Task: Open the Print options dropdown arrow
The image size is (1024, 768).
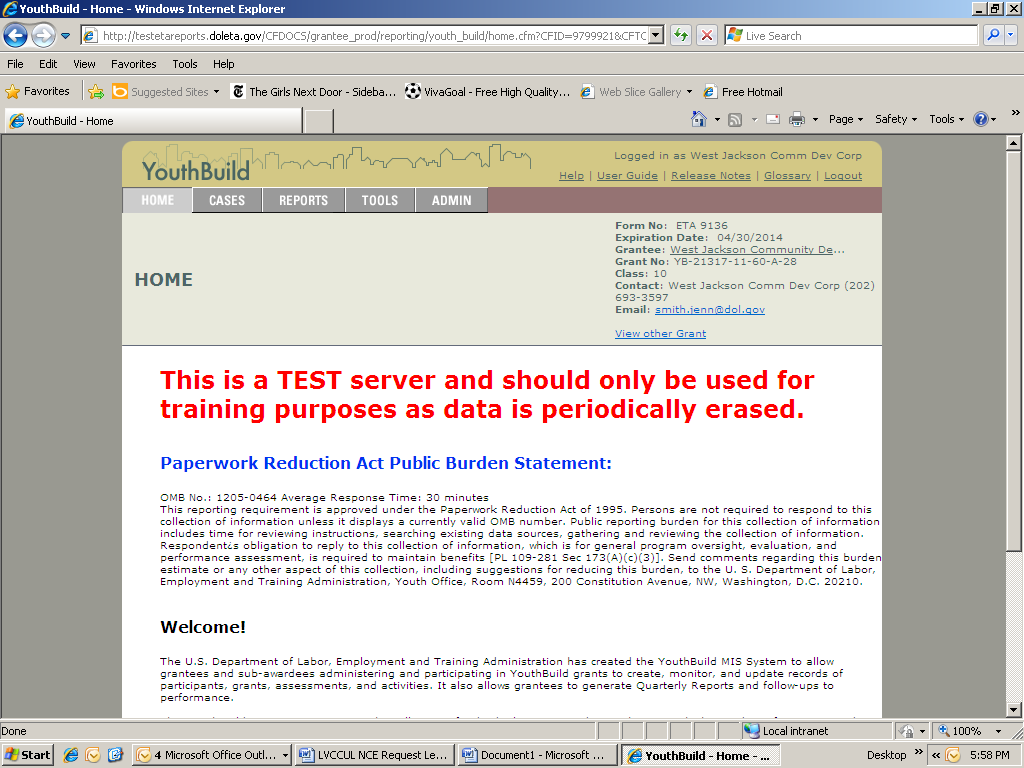Action: 815,120
